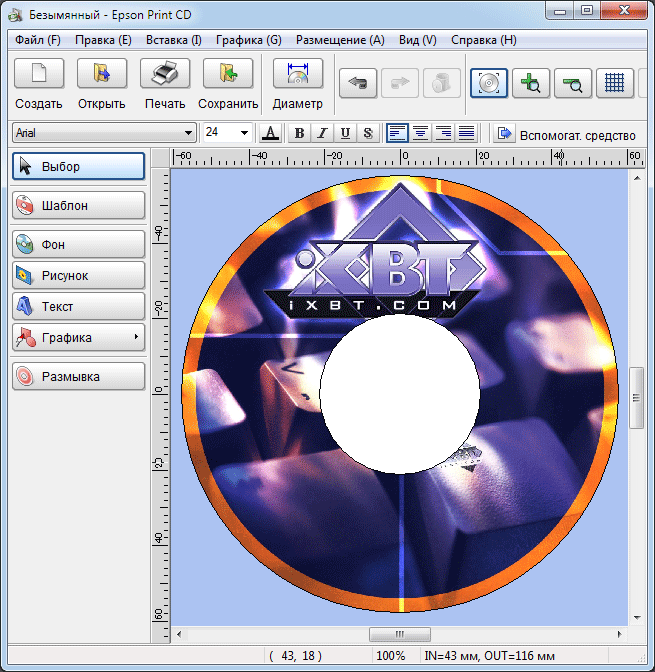Select the Выбор selection tool

click(78, 166)
